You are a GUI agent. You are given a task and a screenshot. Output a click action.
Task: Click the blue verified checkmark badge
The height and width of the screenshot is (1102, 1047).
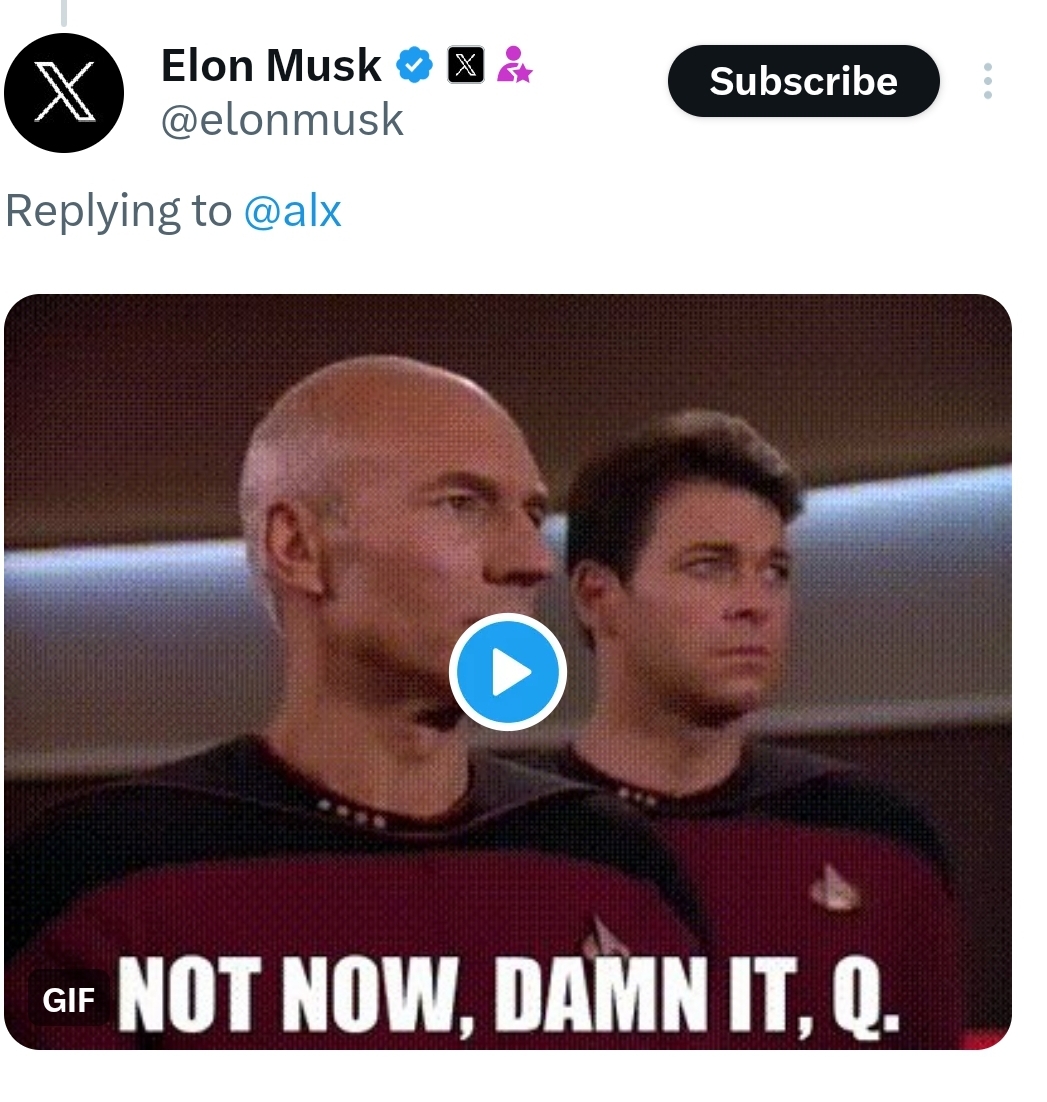coord(414,65)
